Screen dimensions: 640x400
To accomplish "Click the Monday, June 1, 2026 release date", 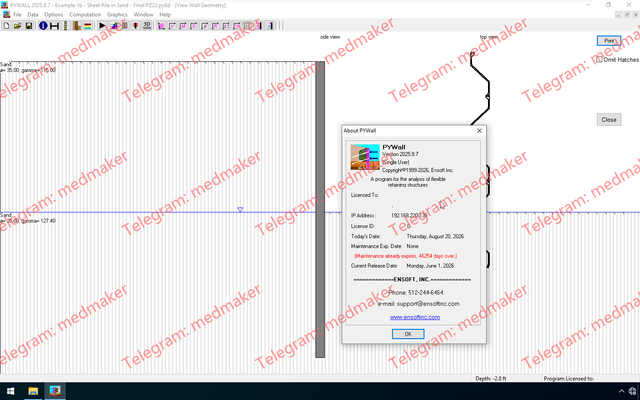I will tap(430, 266).
